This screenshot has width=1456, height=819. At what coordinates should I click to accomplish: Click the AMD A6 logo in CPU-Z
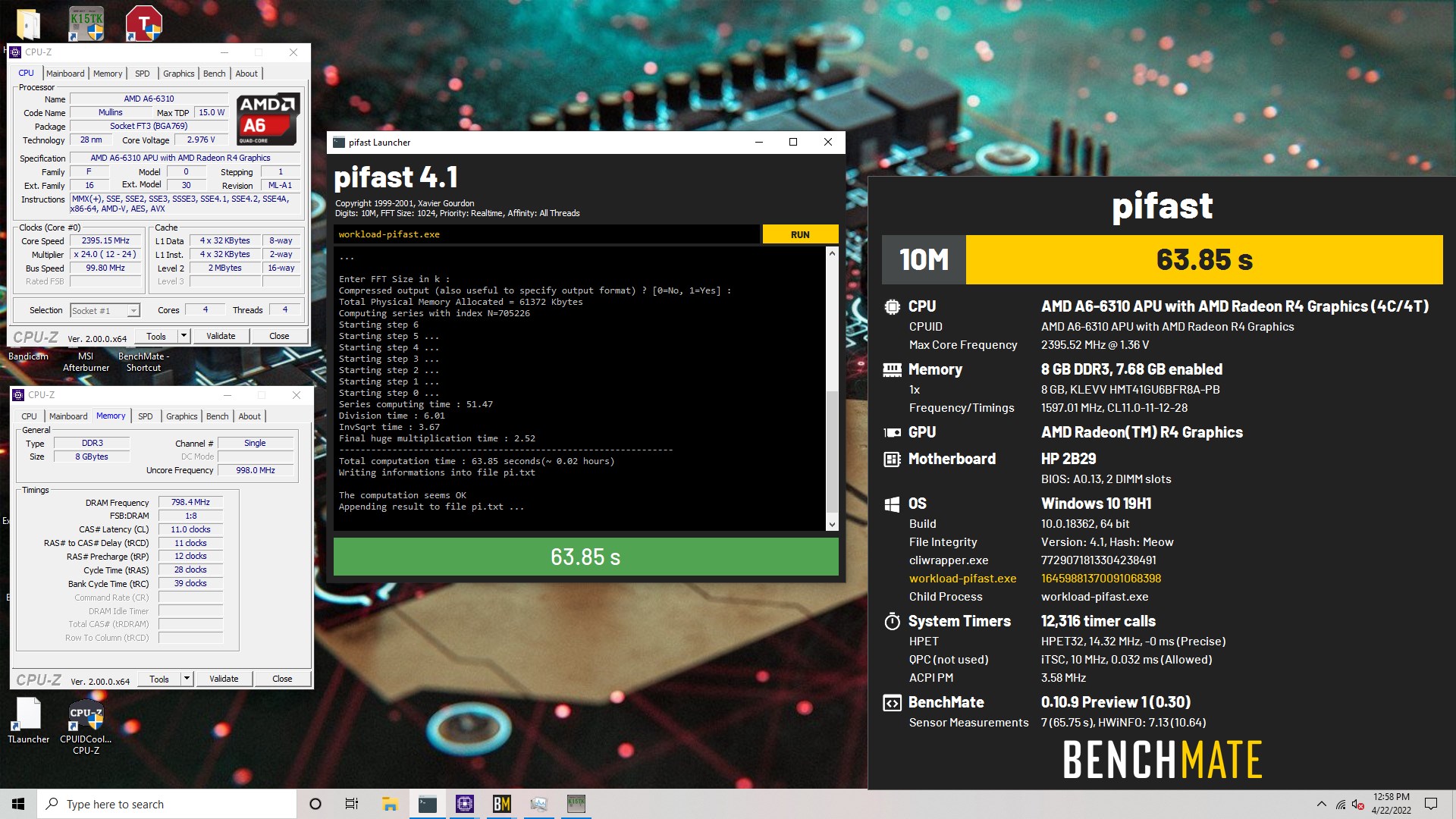(268, 119)
